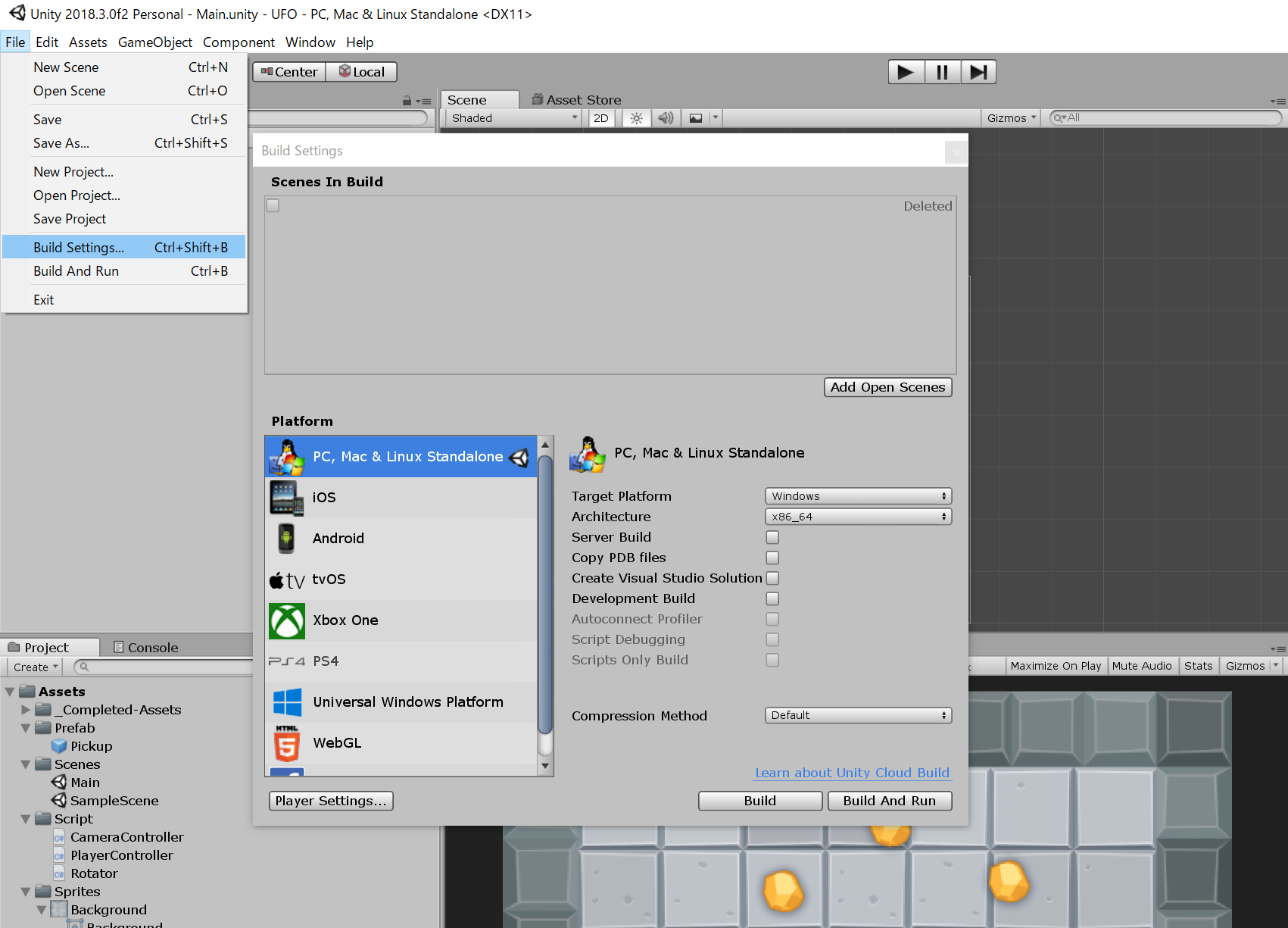Screen dimensions: 1288x928
Task: Toggle scene lighting sun icon
Action: click(x=636, y=118)
